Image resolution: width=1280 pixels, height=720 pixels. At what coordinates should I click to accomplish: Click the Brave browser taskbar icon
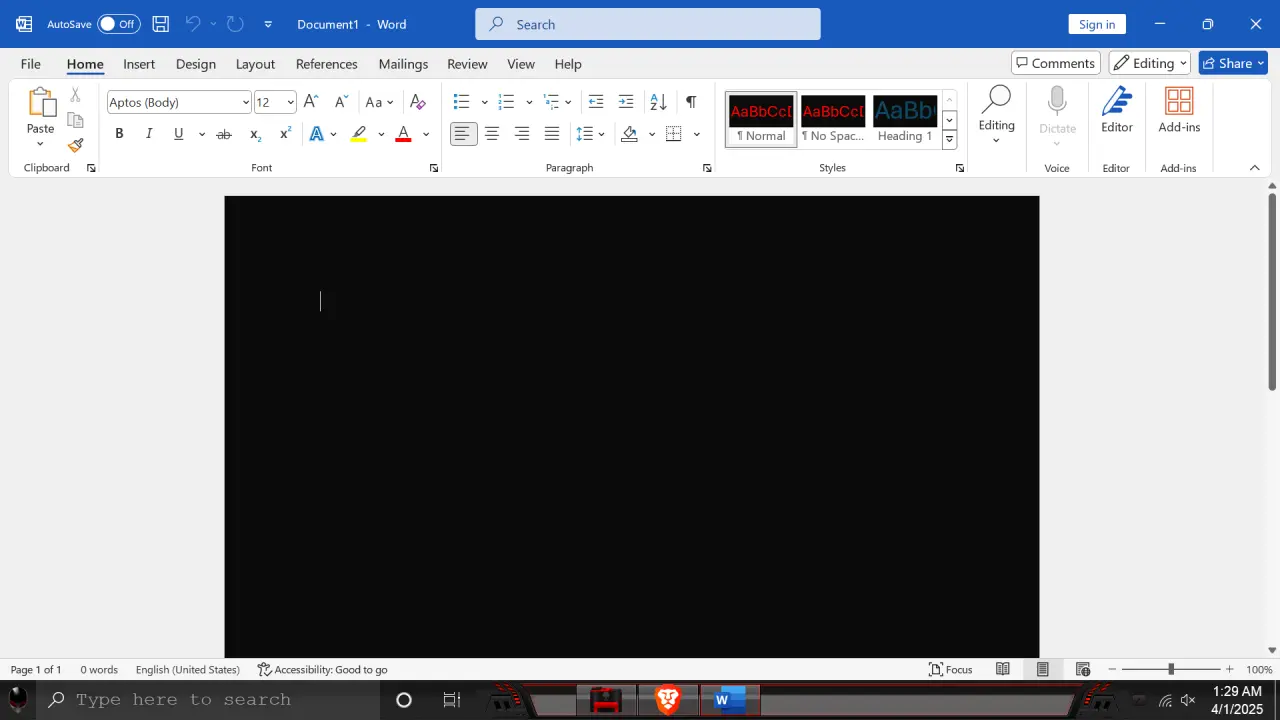(668, 700)
